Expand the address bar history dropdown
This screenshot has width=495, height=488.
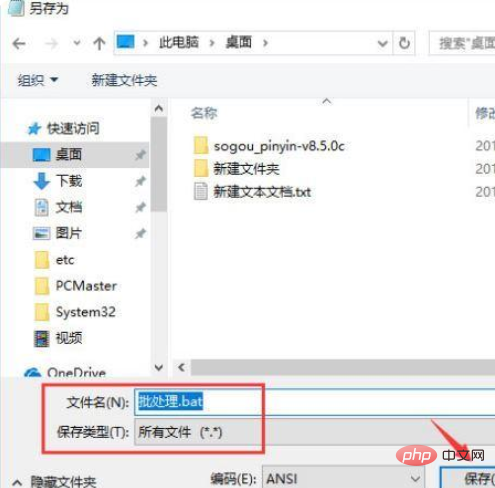tap(382, 43)
